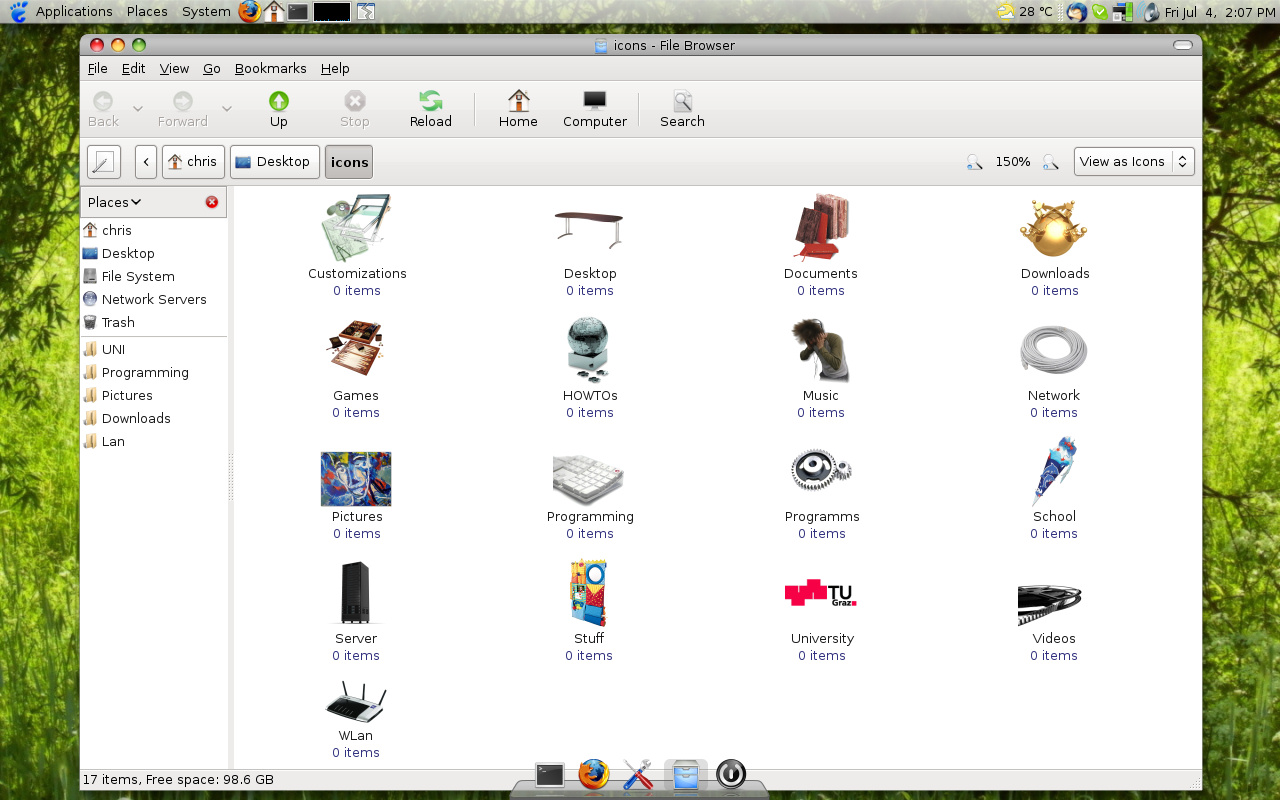Click the Up toolbar button
This screenshot has width=1280, height=800.
(x=279, y=109)
